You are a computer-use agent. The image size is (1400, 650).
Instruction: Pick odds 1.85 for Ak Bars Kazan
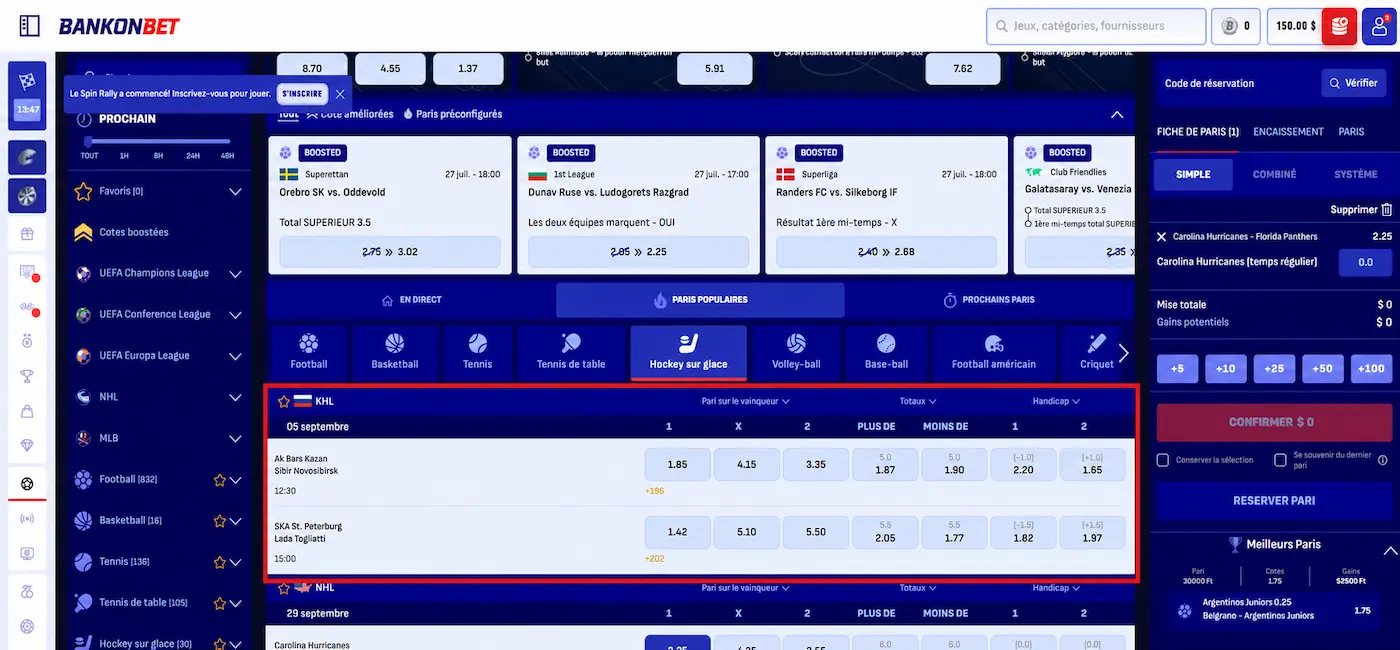pos(677,465)
